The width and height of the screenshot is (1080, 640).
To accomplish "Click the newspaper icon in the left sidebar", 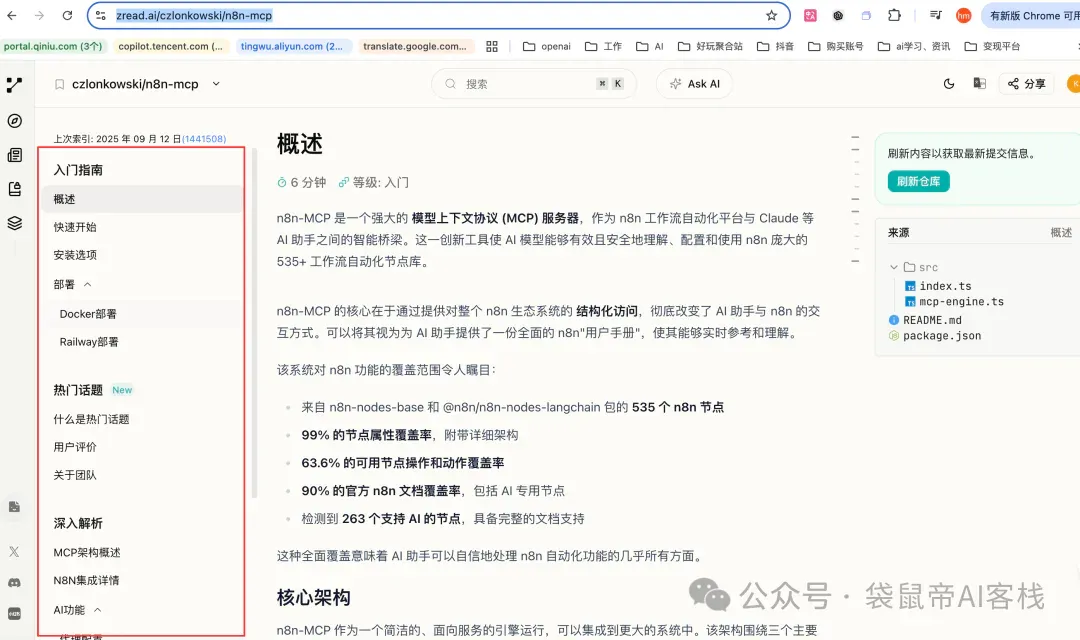I will tap(14, 155).
